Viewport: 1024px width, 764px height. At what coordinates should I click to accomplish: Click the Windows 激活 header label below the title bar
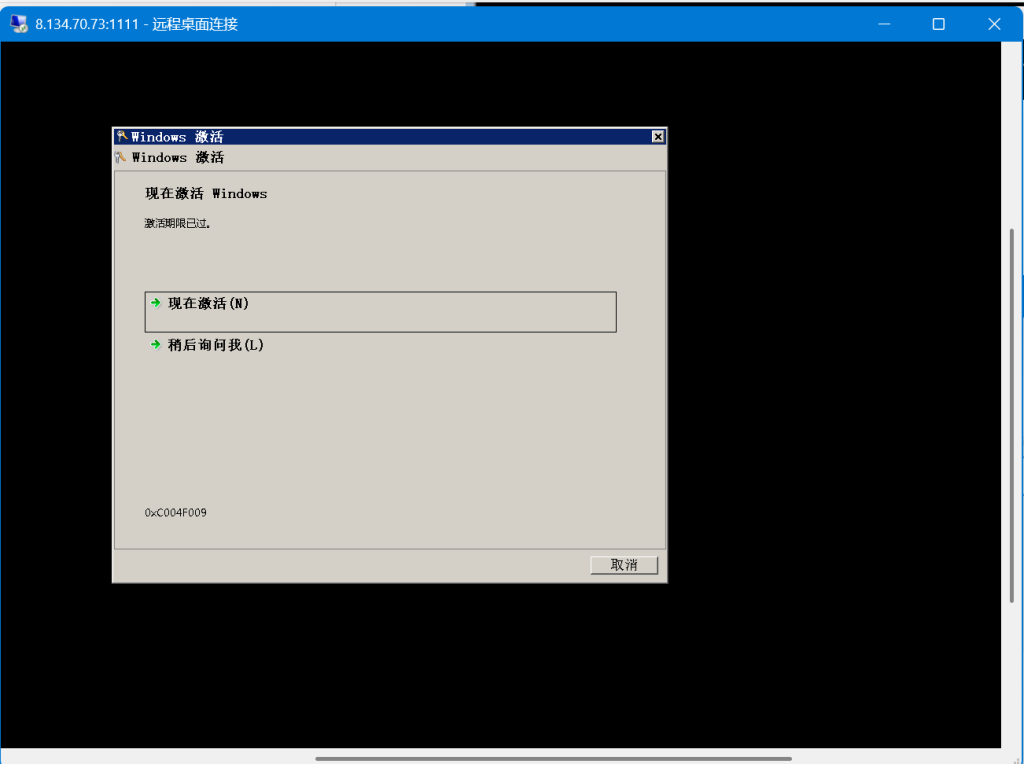tap(178, 158)
